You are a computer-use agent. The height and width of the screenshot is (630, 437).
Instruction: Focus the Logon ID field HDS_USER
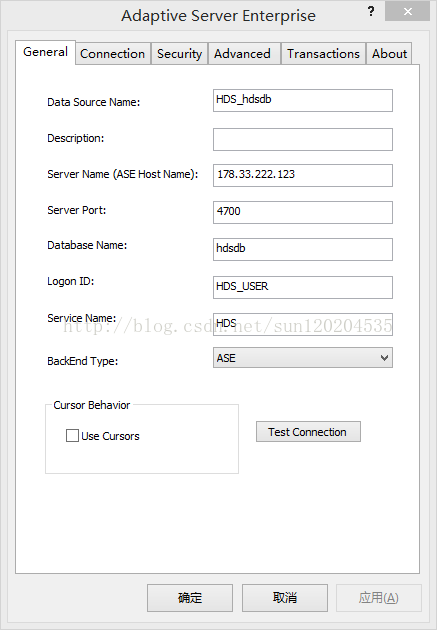pyautogui.click(x=303, y=287)
